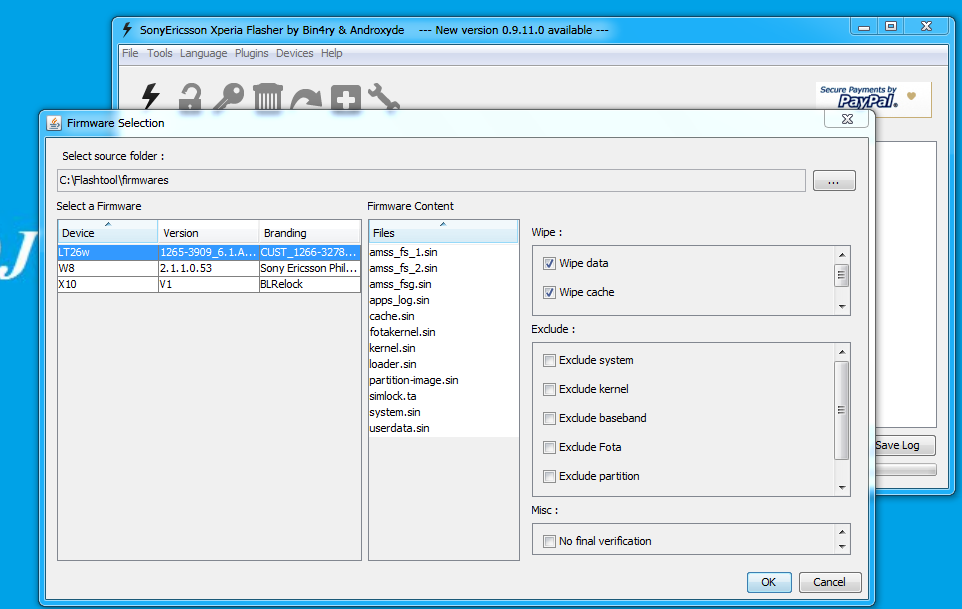Select kernel.sin file
Screen dimensions: 962x609
pos(444,348)
